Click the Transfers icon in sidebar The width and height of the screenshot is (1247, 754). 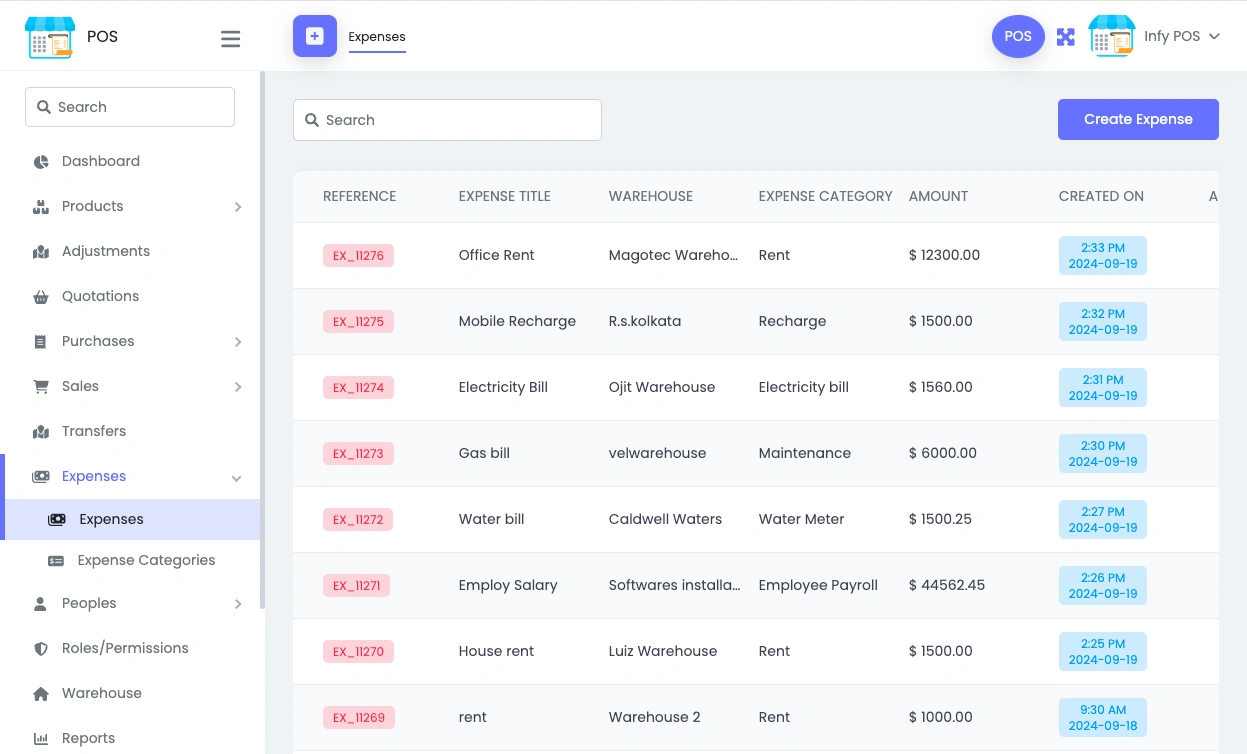pyautogui.click(x=41, y=432)
